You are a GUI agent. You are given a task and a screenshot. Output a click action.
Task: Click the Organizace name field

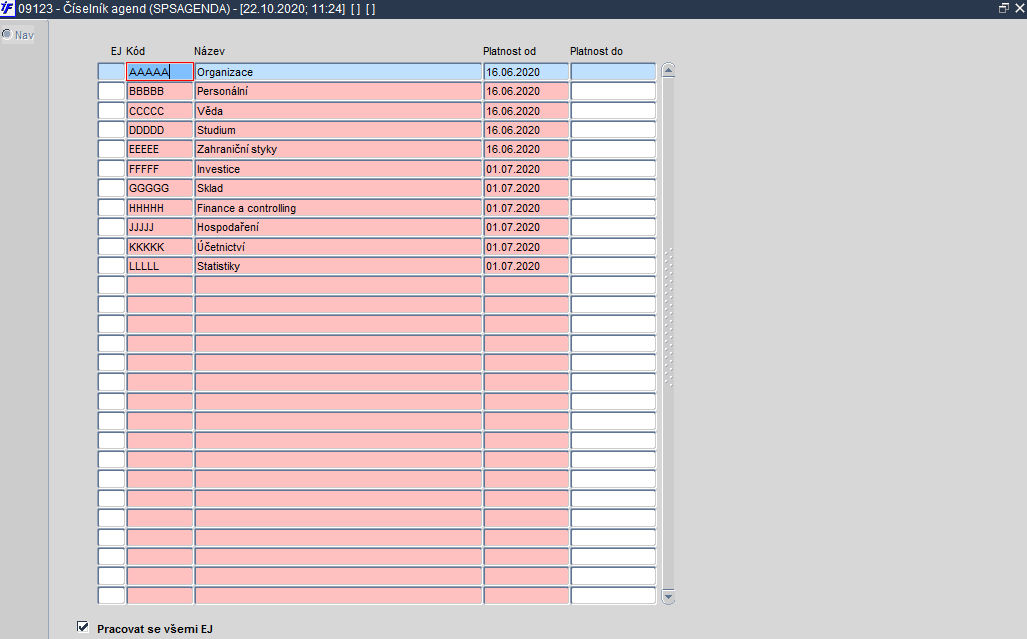pos(338,72)
